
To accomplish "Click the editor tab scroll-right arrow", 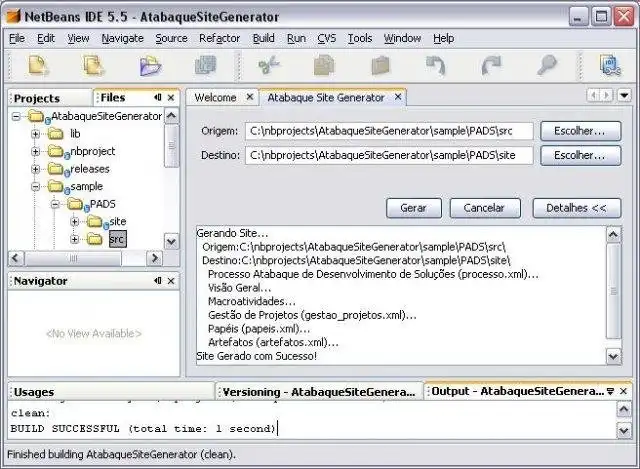I will (x=607, y=96).
